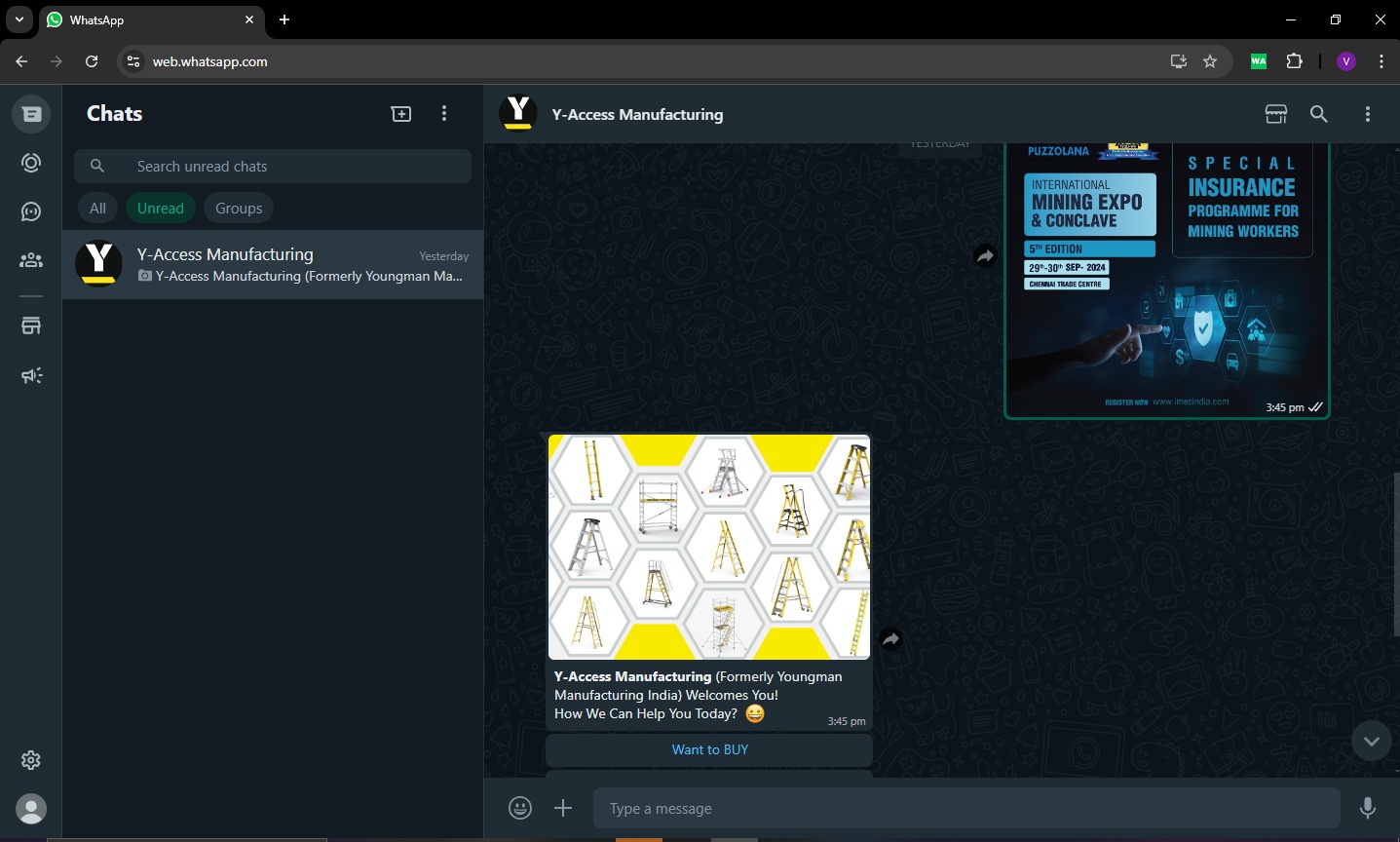The image size is (1400, 842).
Task: Open the Chats sidebar icon
Action: tap(31, 114)
